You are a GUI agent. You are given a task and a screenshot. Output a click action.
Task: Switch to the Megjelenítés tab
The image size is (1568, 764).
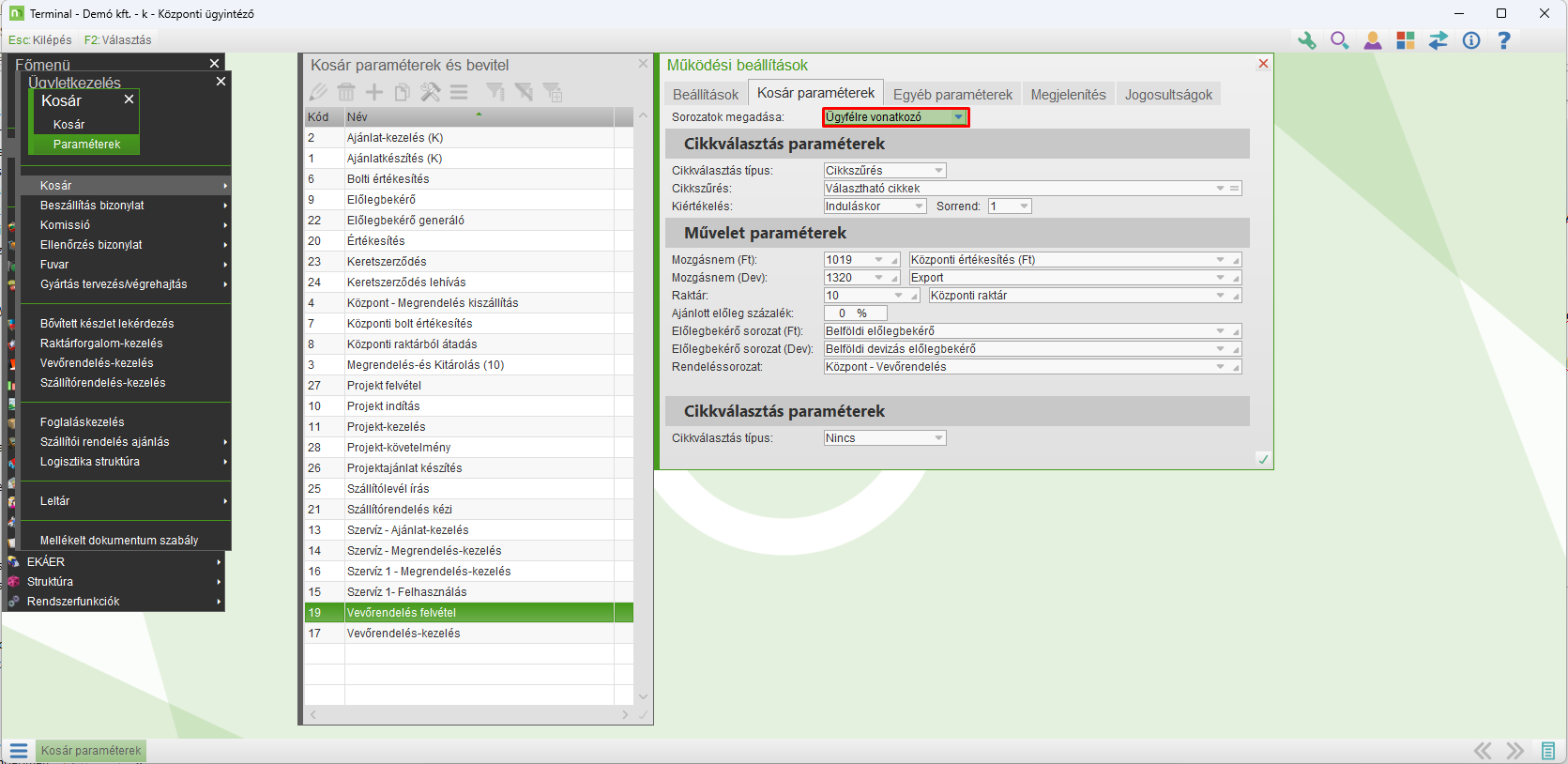tap(1068, 95)
